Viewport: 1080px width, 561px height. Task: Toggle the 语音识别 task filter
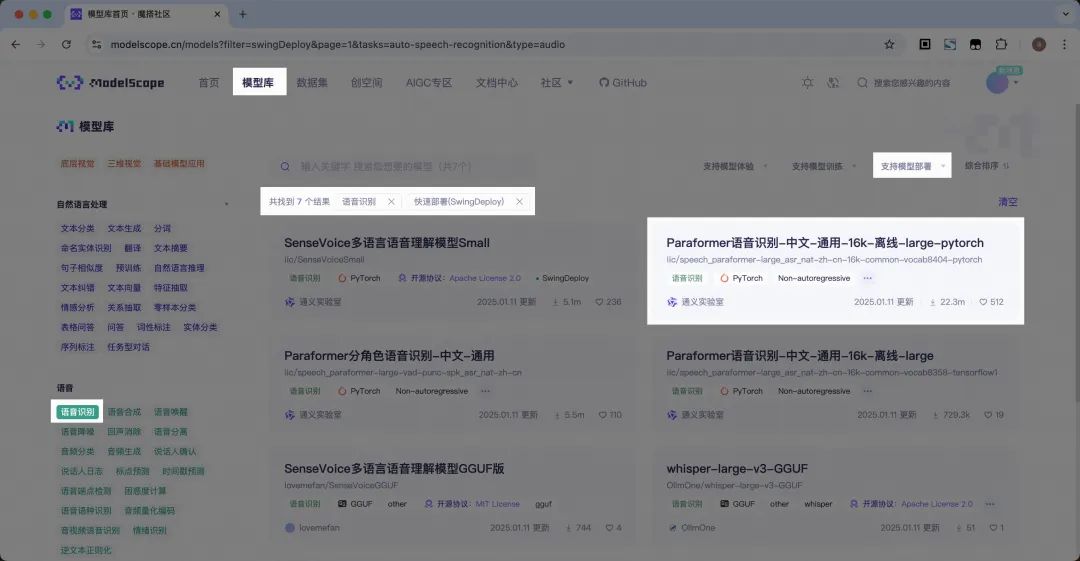click(78, 412)
